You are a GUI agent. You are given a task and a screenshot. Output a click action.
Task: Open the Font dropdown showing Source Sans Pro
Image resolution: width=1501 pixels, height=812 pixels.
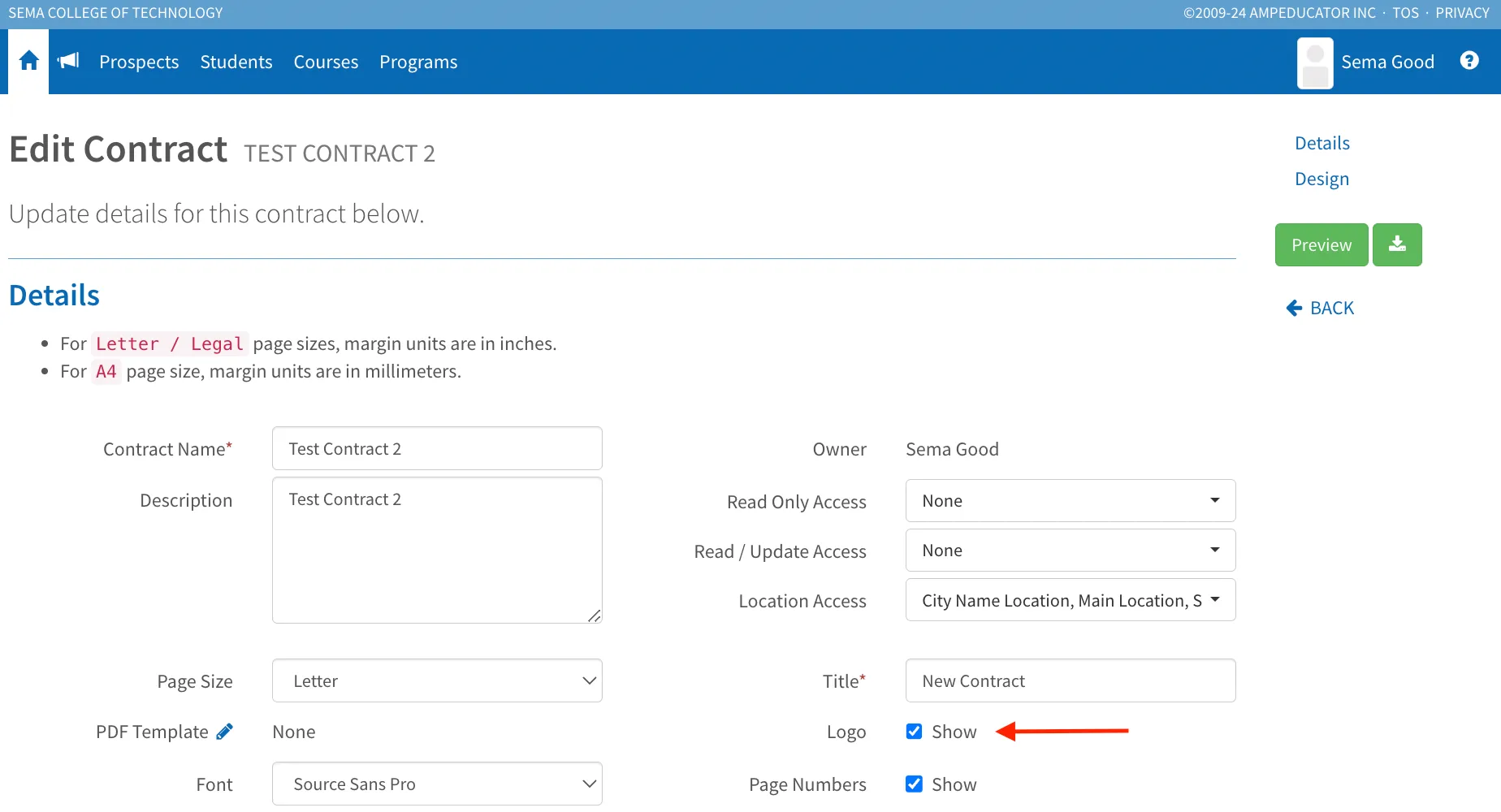pyautogui.click(x=437, y=784)
